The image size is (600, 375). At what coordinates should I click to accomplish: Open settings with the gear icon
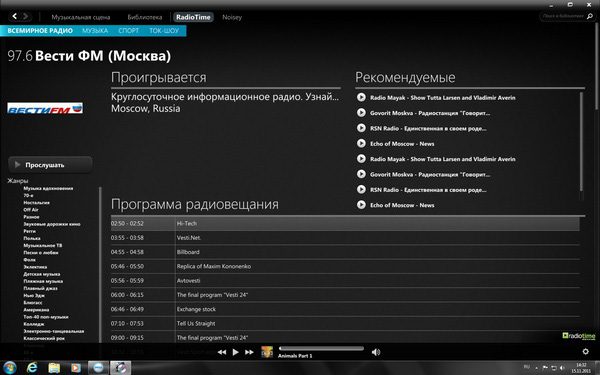pyautogui.click(x=585, y=351)
